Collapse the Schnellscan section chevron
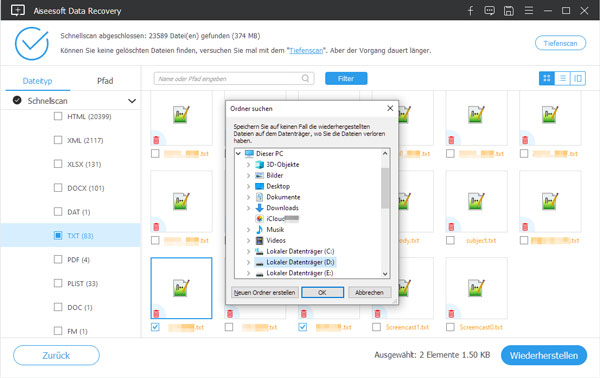Screen dimensions: 600x378 point(132,101)
